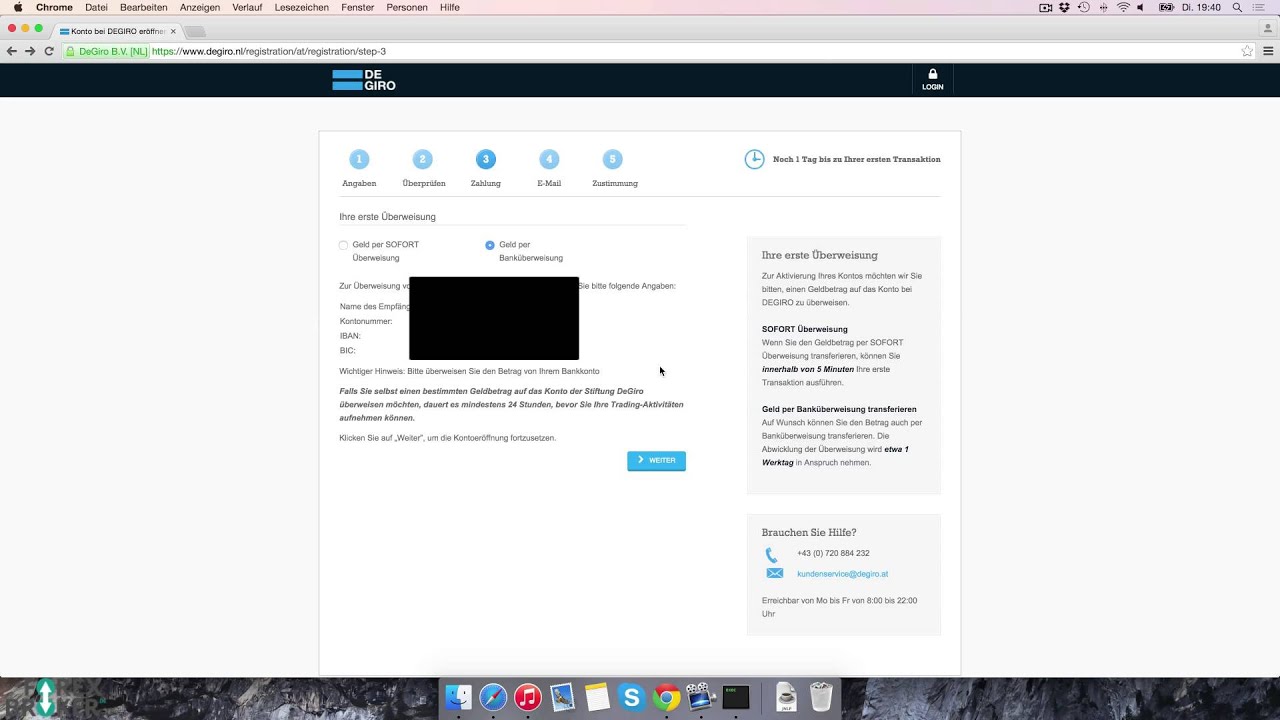The width and height of the screenshot is (1280, 720).
Task: Click the clock icon near transaction notice
Action: pyautogui.click(x=754, y=159)
